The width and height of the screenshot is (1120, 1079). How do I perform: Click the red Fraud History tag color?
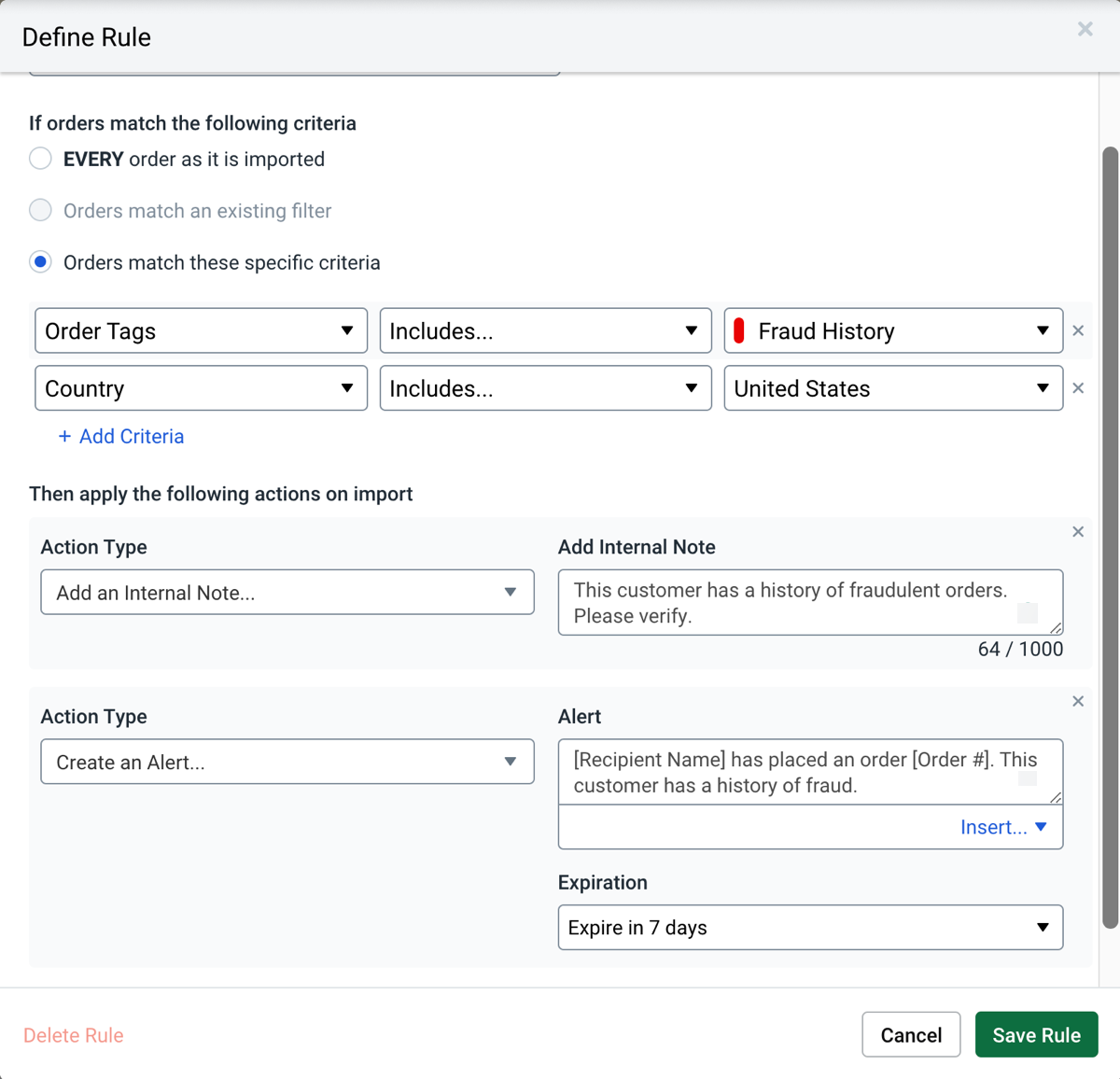coord(739,331)
